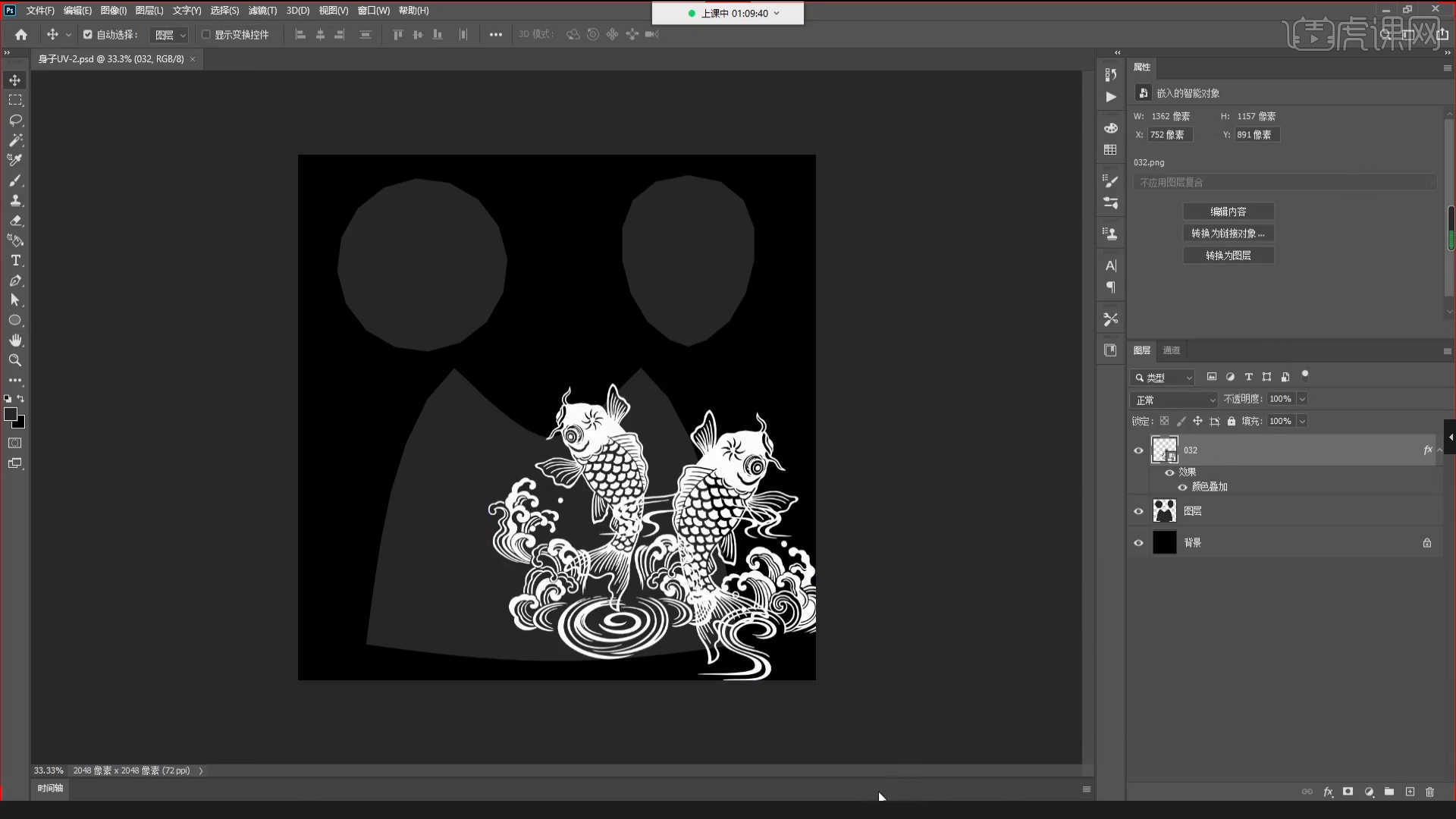Open the 窗口(W) menu

point(373,11)
